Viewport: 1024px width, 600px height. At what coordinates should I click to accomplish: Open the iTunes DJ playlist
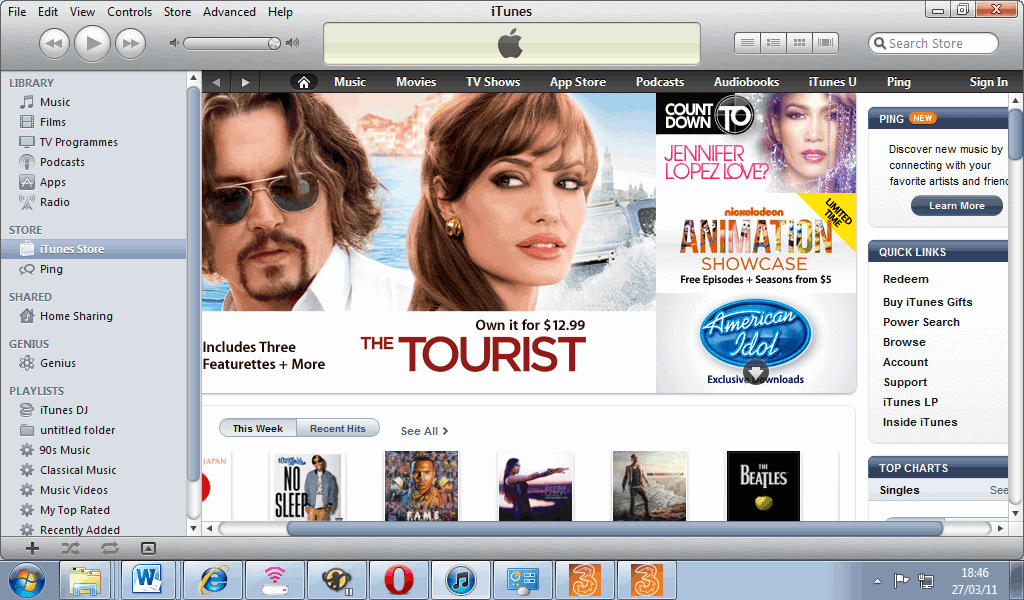(63, 411)
